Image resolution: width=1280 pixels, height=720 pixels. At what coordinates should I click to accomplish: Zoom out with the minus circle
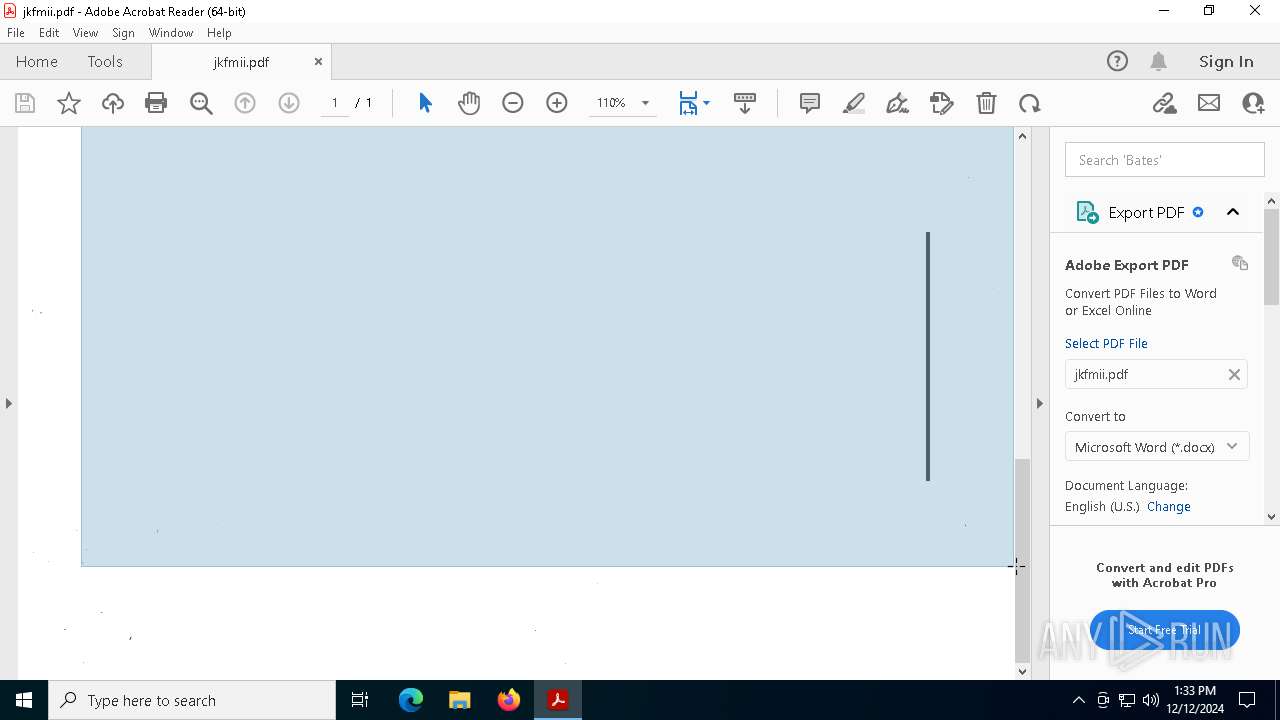(513, 103)
